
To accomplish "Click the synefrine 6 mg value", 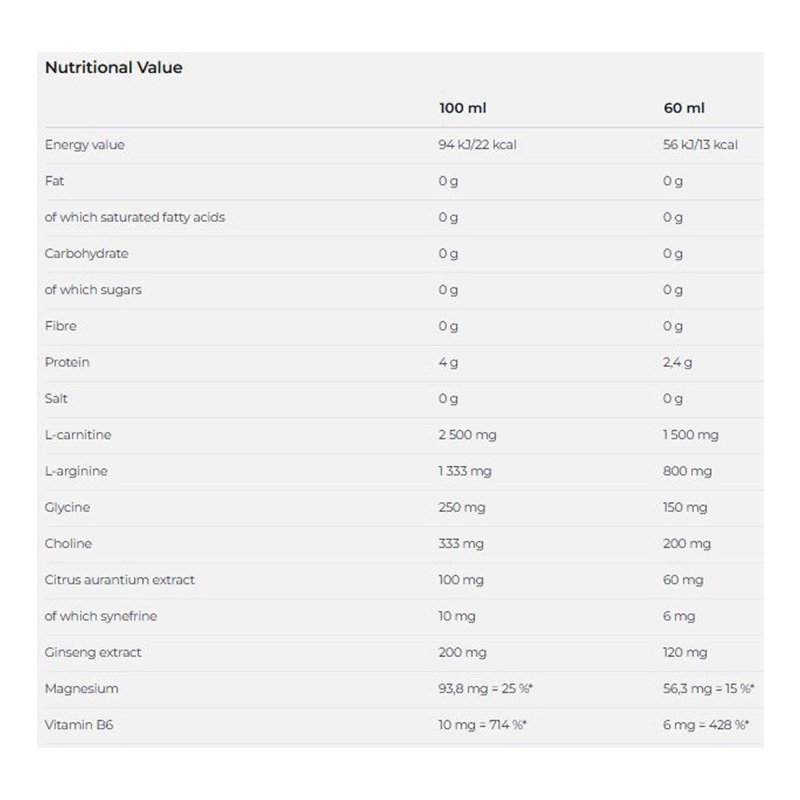I will click(x=679, y=616).
